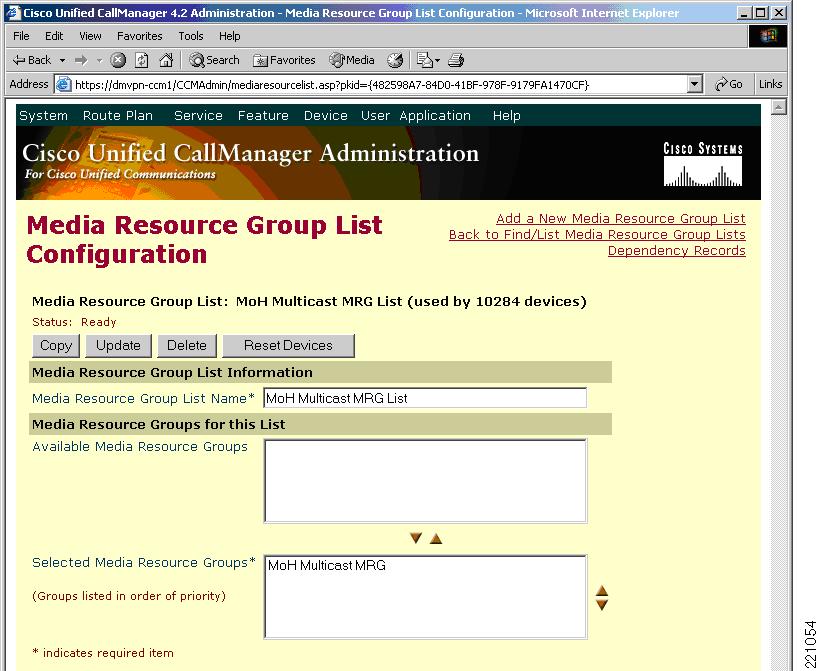Image resolution: width=818 pixels, height=671 pixels.
Task: Open the Favorites menu in menu bar
Action: (140, 36)
